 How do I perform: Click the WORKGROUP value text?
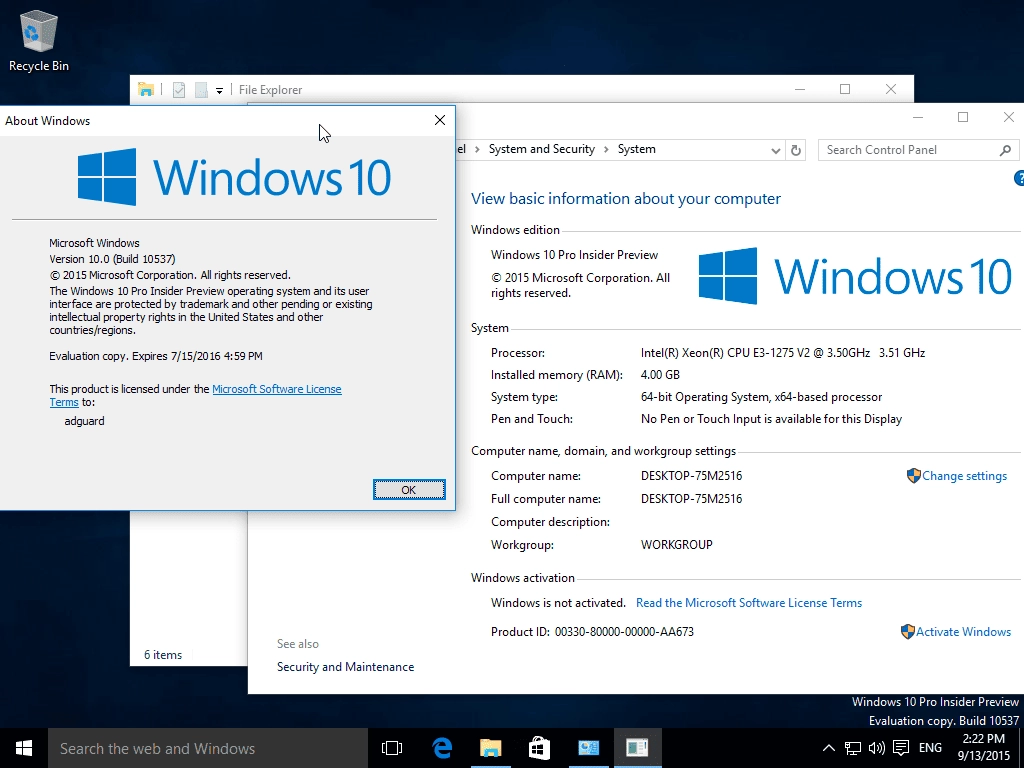point(677,545)
